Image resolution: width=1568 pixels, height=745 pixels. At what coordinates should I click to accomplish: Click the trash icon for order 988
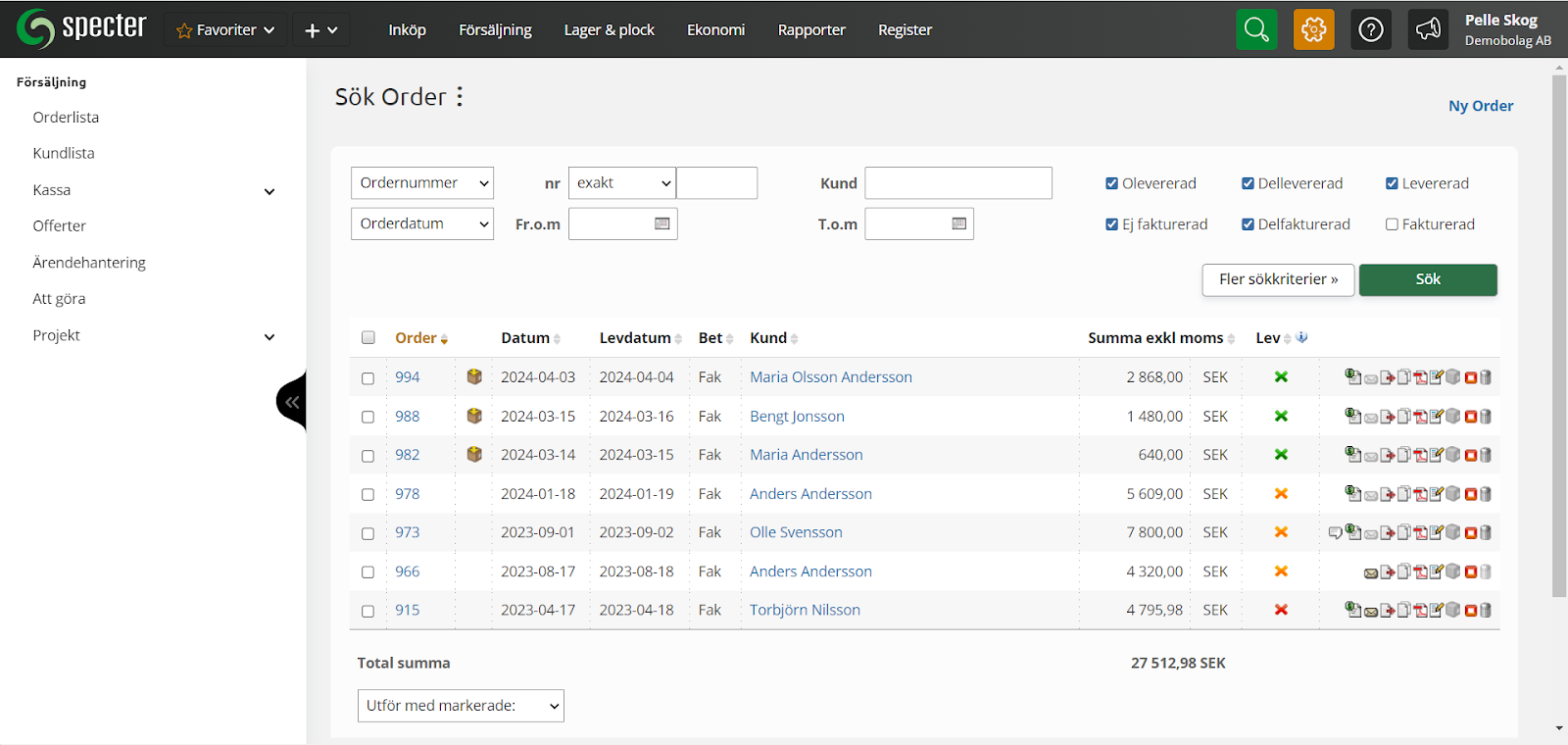(1486, 417)
